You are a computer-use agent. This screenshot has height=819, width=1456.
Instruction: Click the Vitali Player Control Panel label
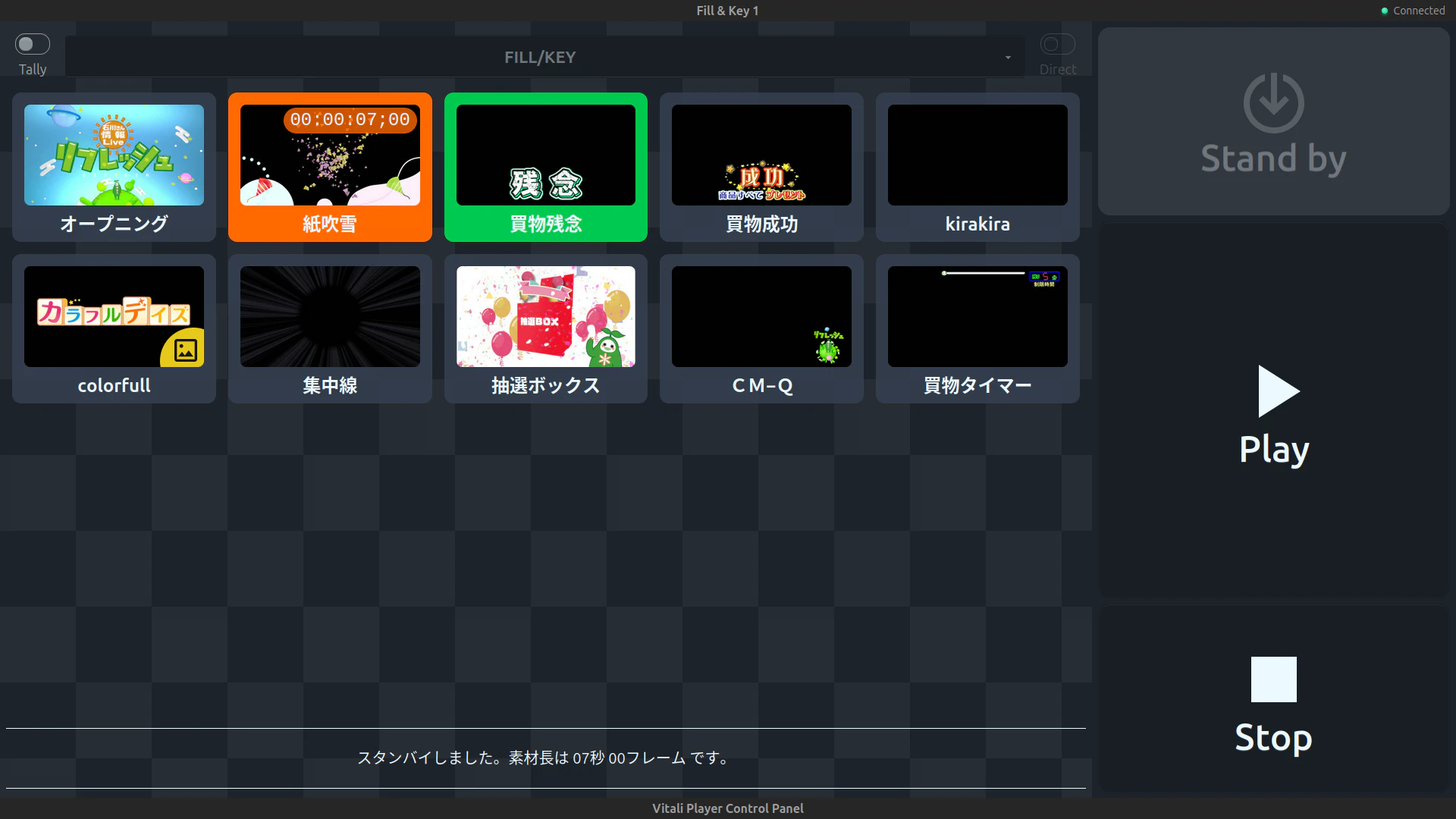click(x=727, y=808)
